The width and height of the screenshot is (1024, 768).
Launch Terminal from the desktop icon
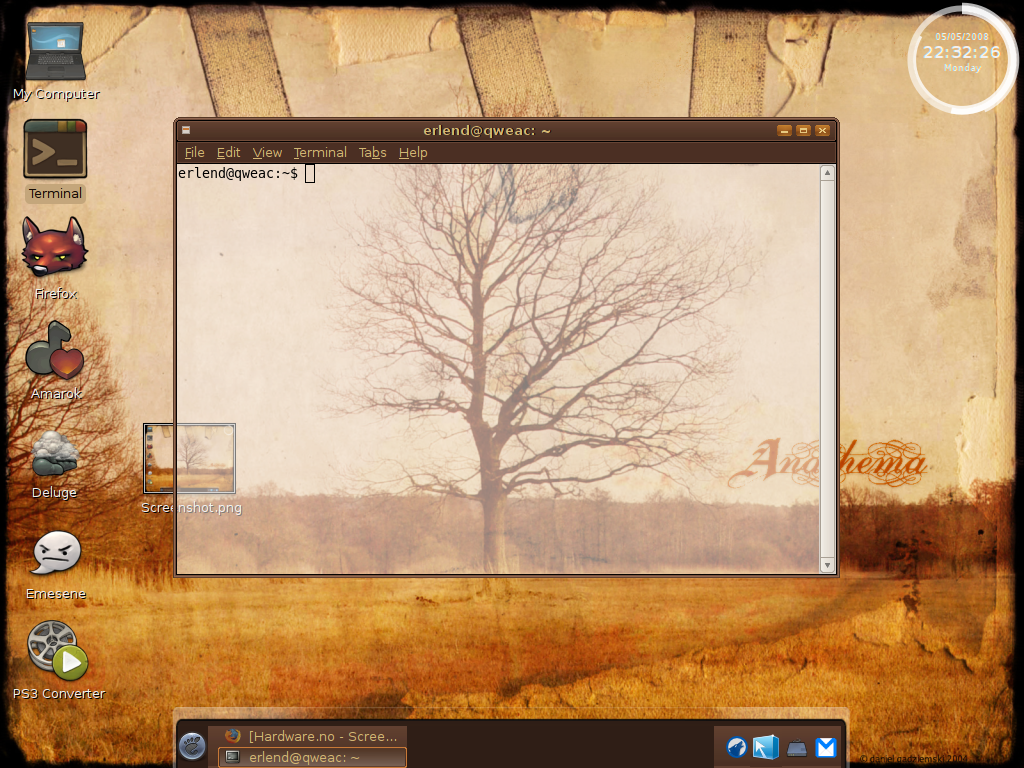[x=56, y=149]
